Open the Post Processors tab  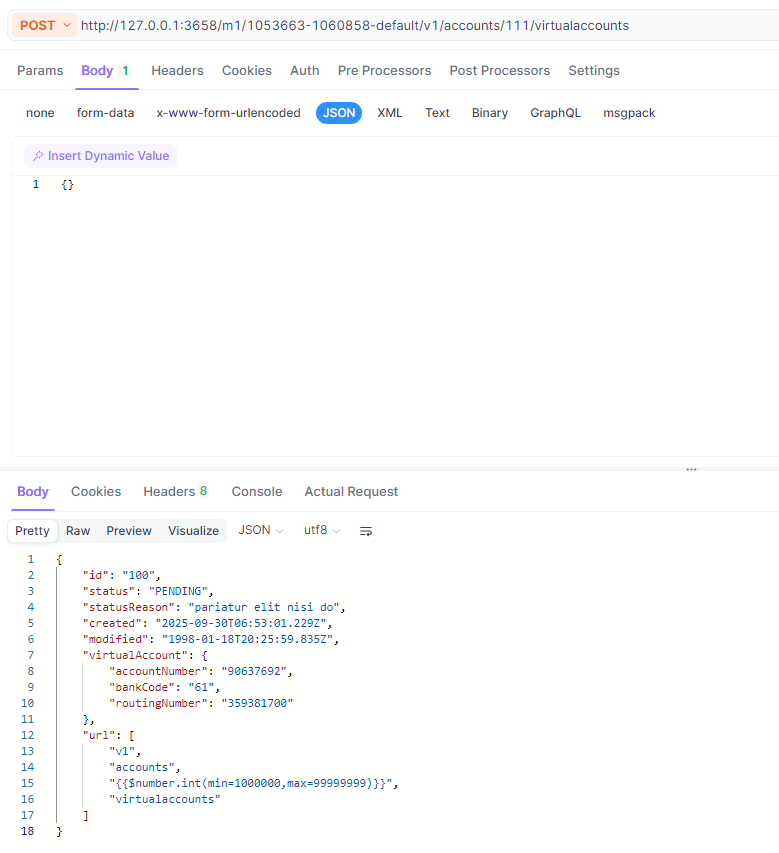click(499, 71)
